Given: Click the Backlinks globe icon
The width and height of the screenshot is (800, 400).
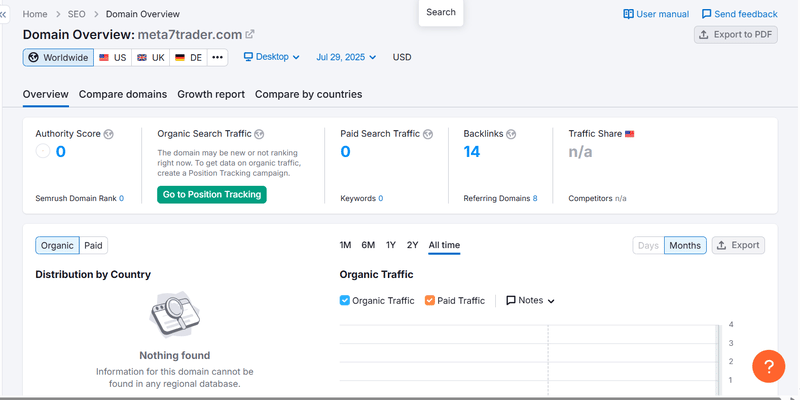Looking at the screenshot, I should 511,134.
